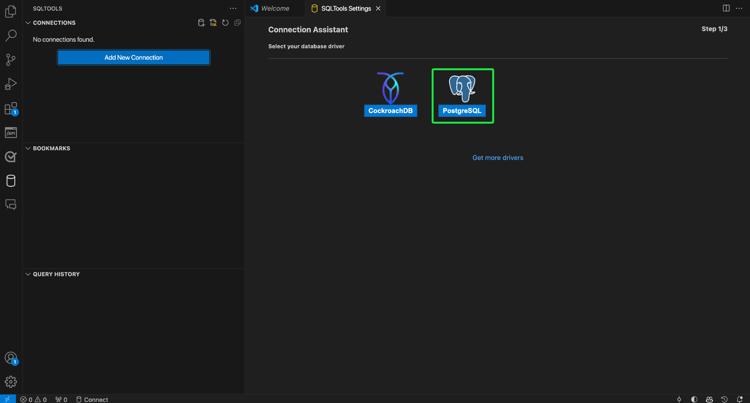Open the Search view in activity bar
This screenshot has height=403, width=750.
click(x=11, y=35)
